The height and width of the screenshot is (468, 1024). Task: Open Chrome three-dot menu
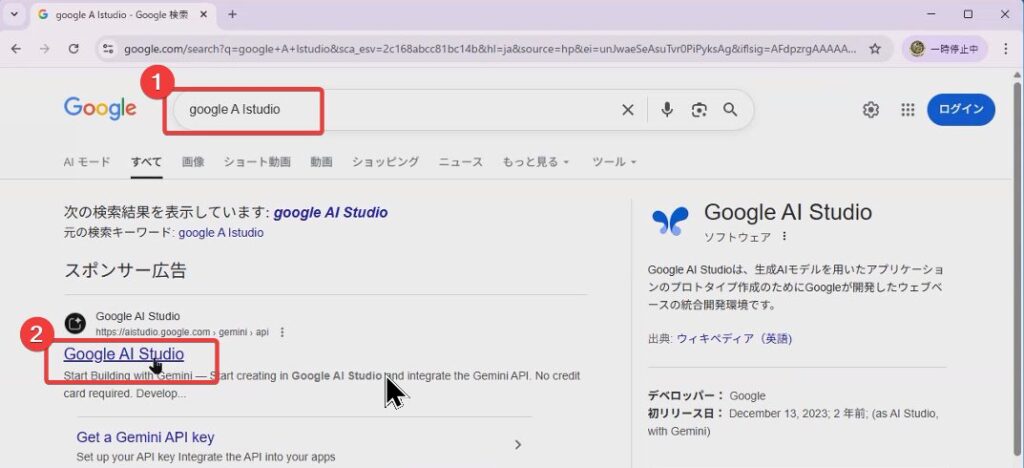1005,48
